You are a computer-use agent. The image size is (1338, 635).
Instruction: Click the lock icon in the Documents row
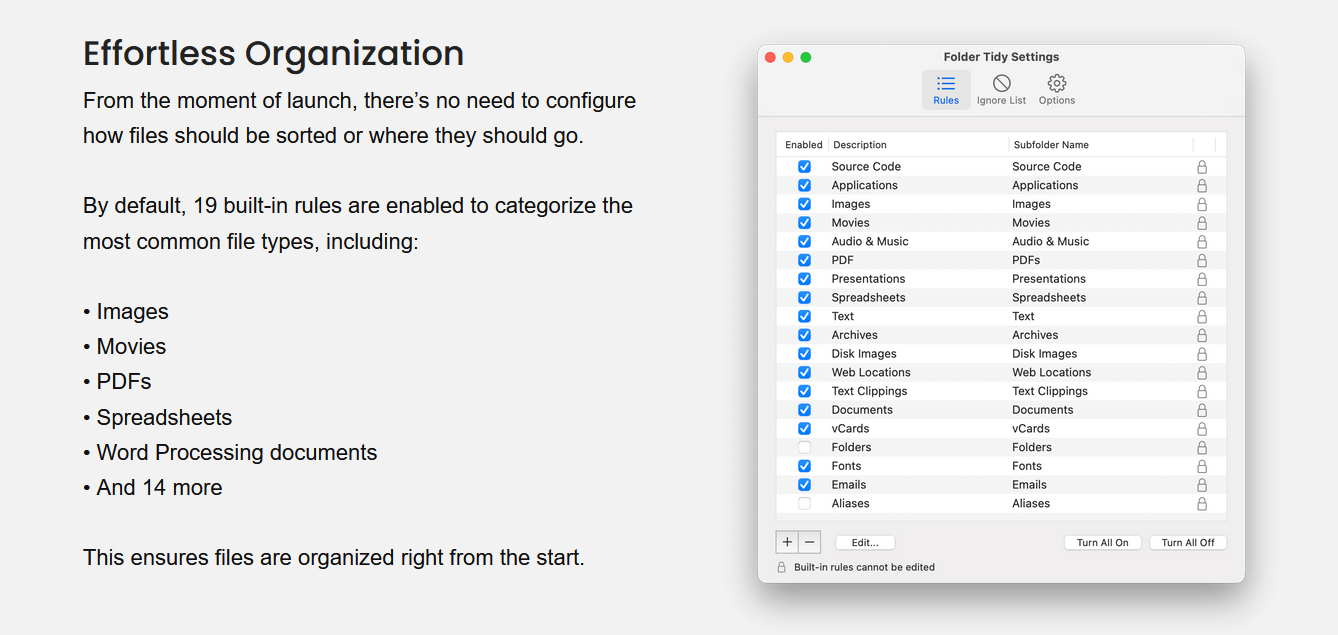pyautogui.click(x=1202, y=410)
